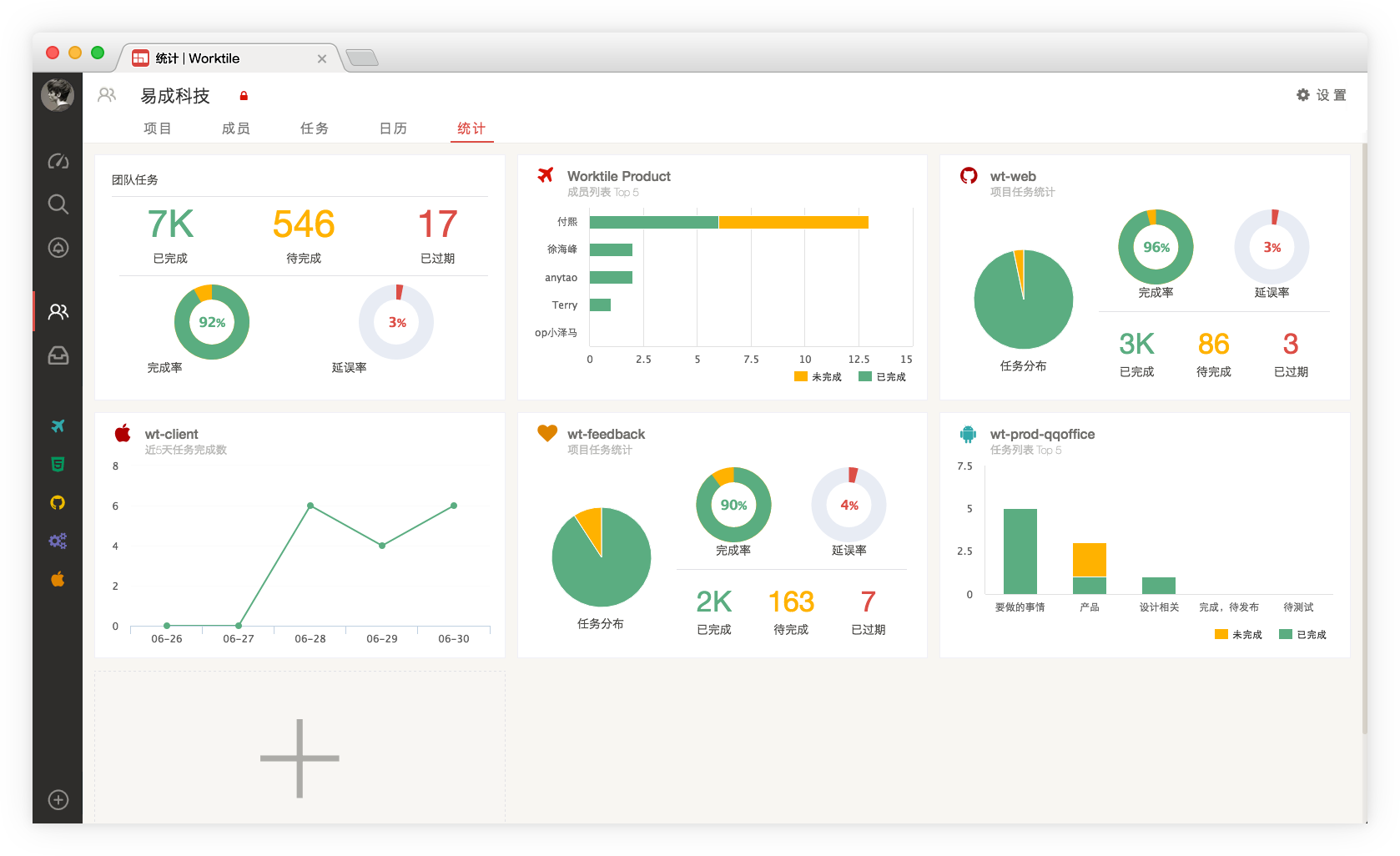Open the notifications bell icon in sidebar

tap(58, 248)
